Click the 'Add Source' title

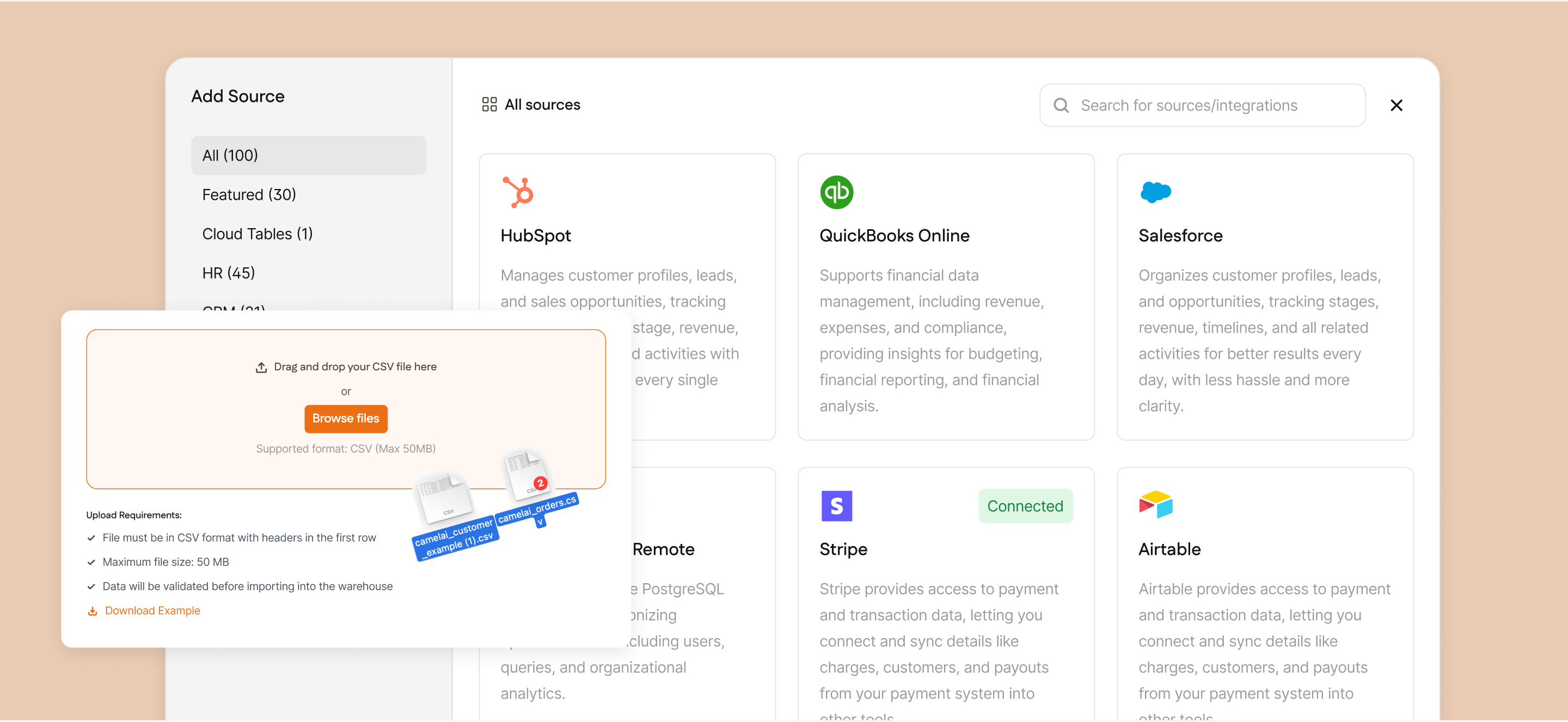237,96
